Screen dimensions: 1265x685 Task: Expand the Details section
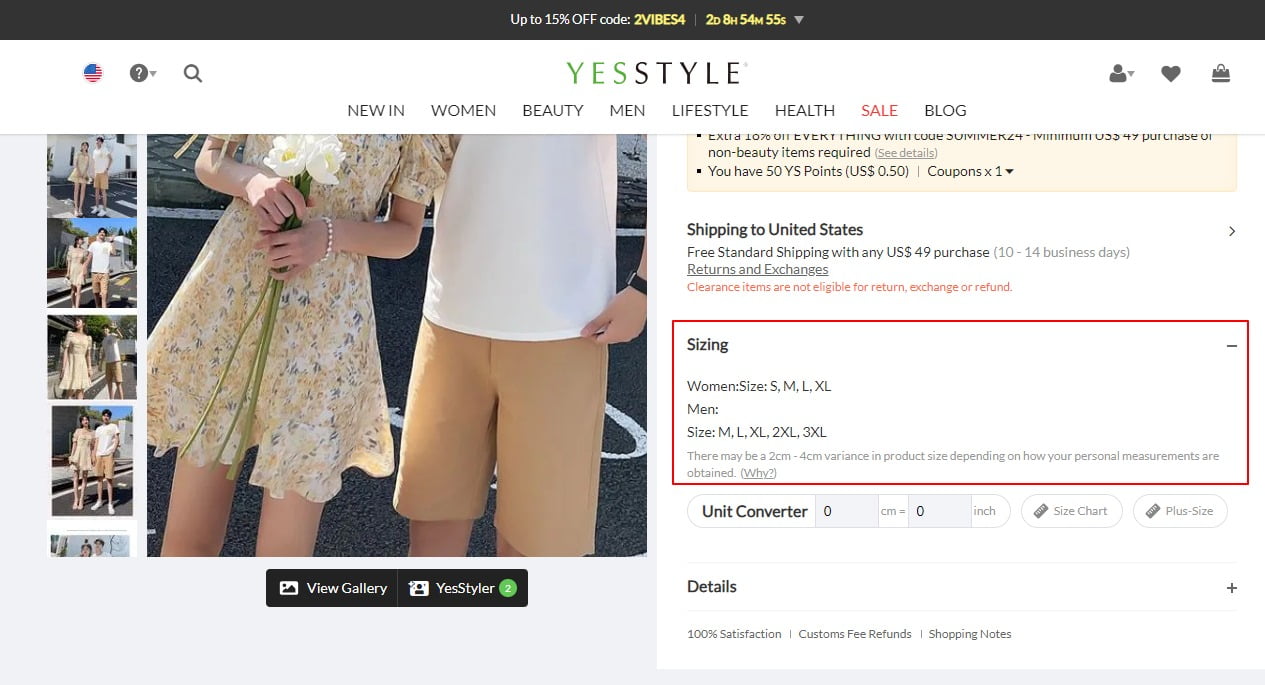(1231, 587)
